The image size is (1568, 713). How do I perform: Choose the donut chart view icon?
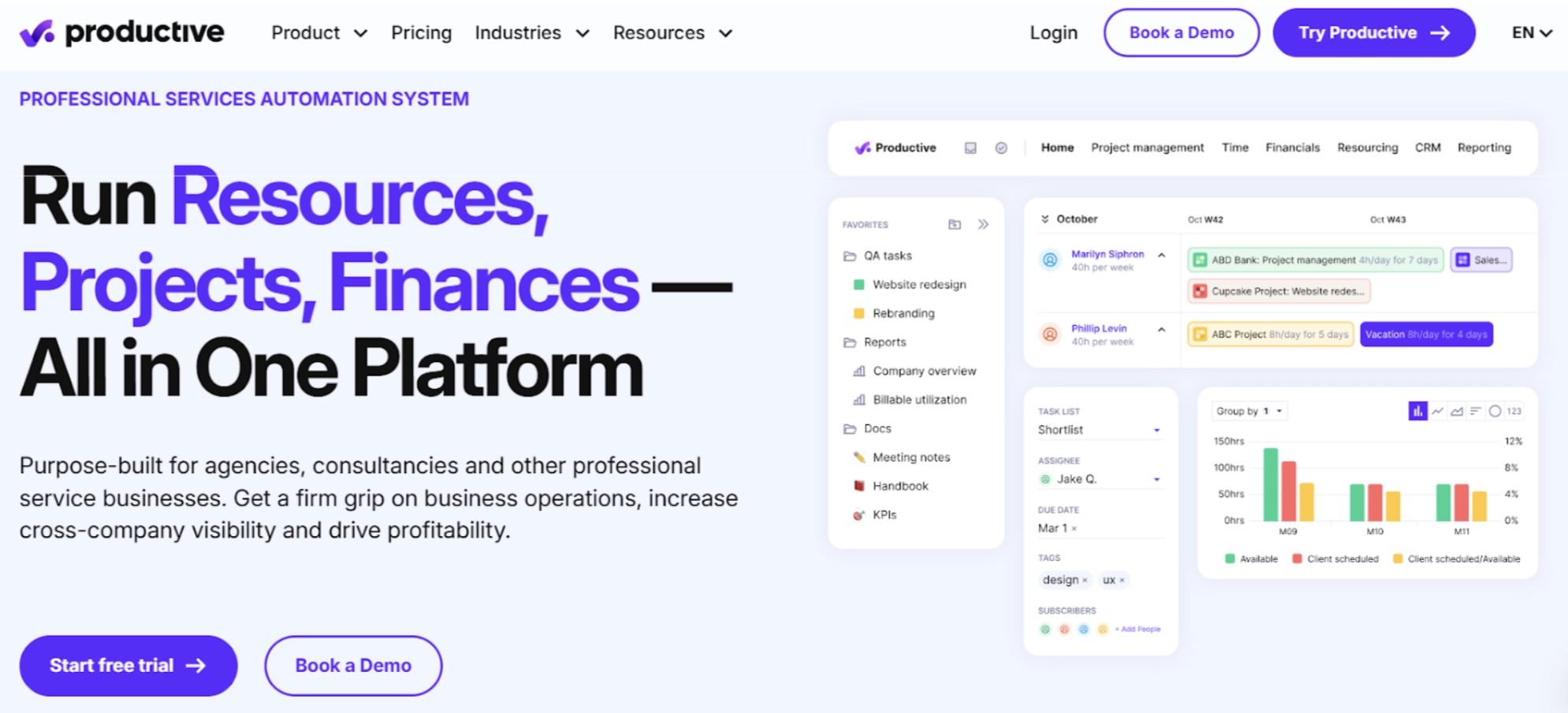click(x=1495, y=411)
